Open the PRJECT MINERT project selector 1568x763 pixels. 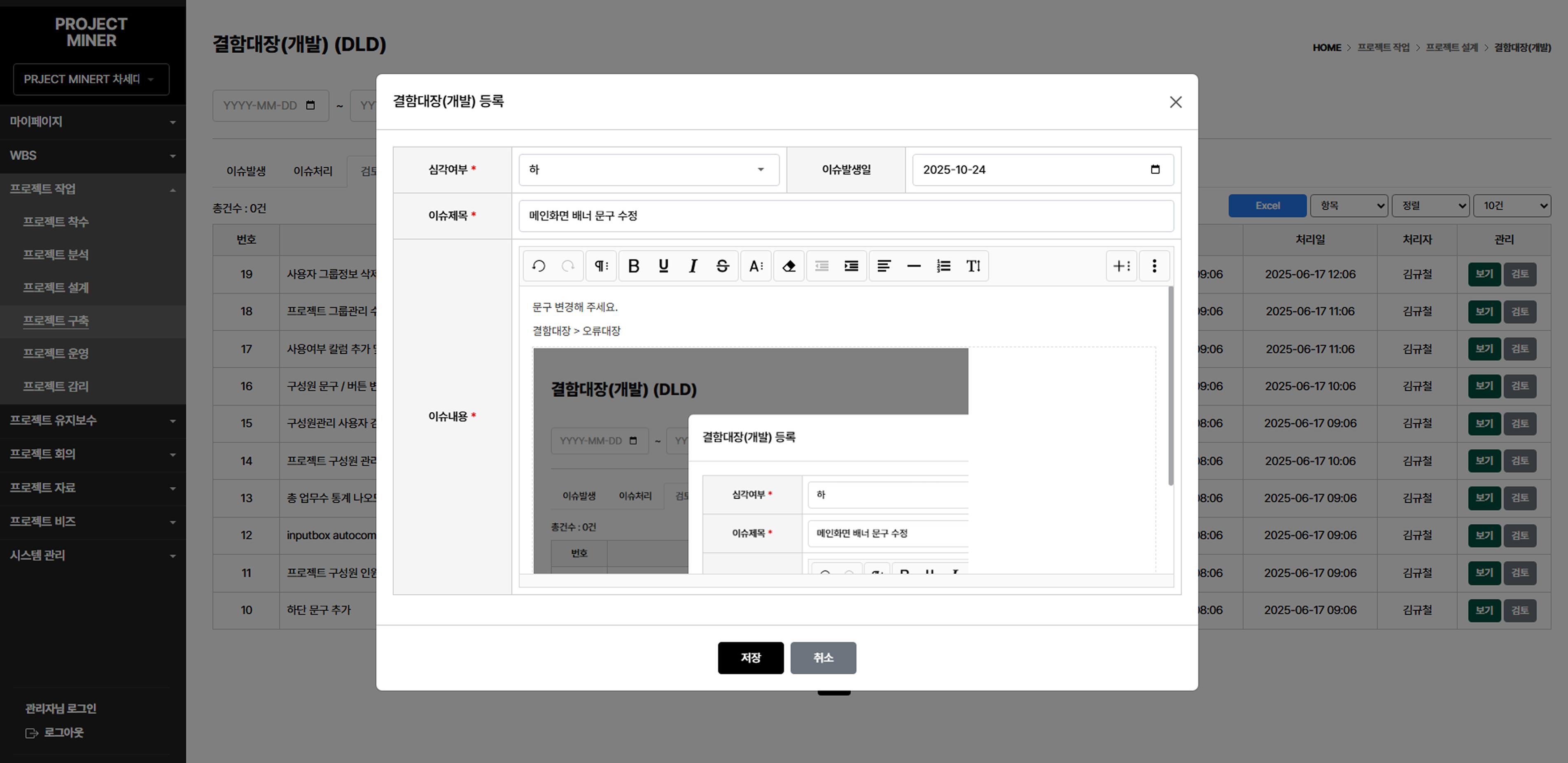(91, 79)
